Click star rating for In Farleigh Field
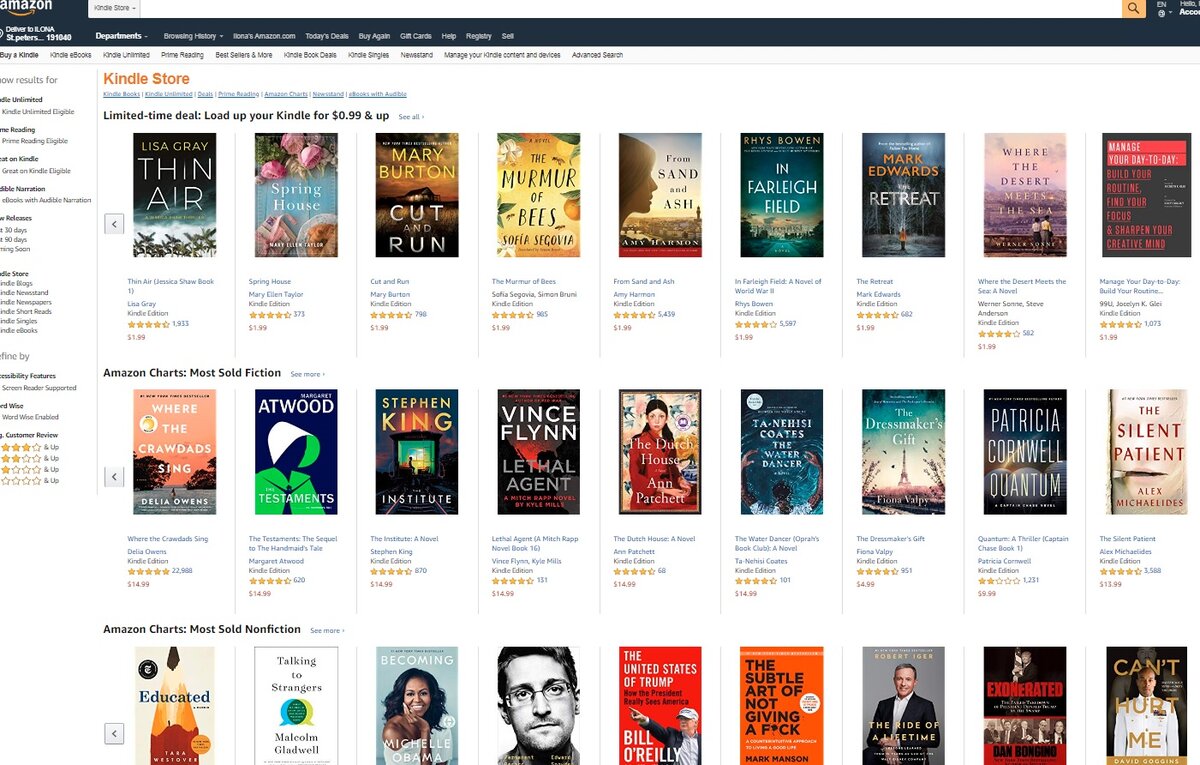This screenshot has height=765, width=1200. pyautogui.click(x=755, y=324)
